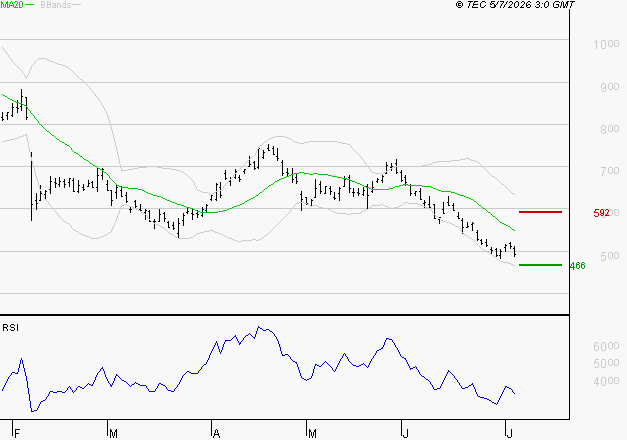Image resolution: width=627 pixels, height=440 pixels.
Task: Click the RSI 6000 axis label
Action: (x=606, y=346)
